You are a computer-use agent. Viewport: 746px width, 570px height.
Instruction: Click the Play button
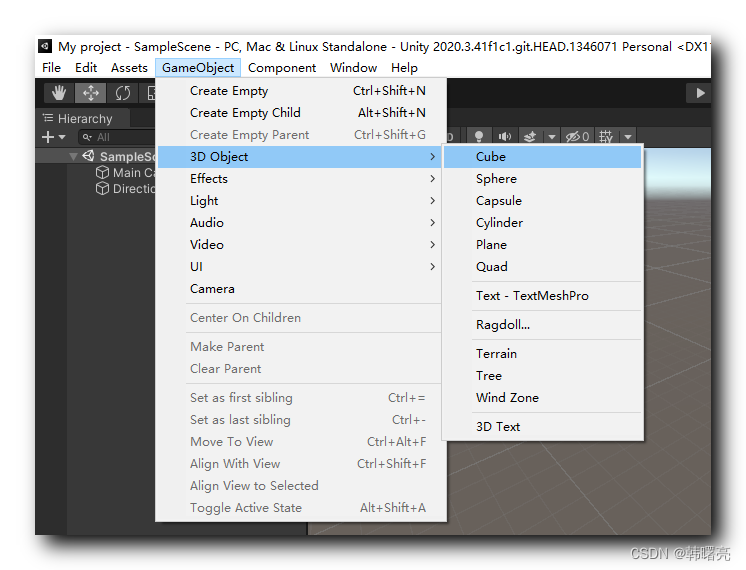(699, 93)
